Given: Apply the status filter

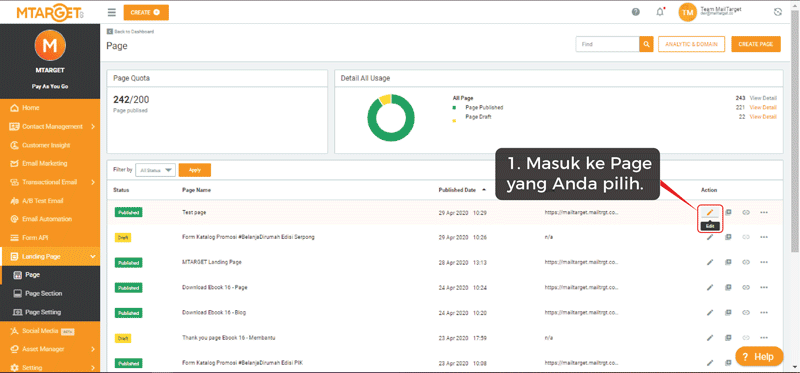Looking at the screenshot, I should click(195, 170).
